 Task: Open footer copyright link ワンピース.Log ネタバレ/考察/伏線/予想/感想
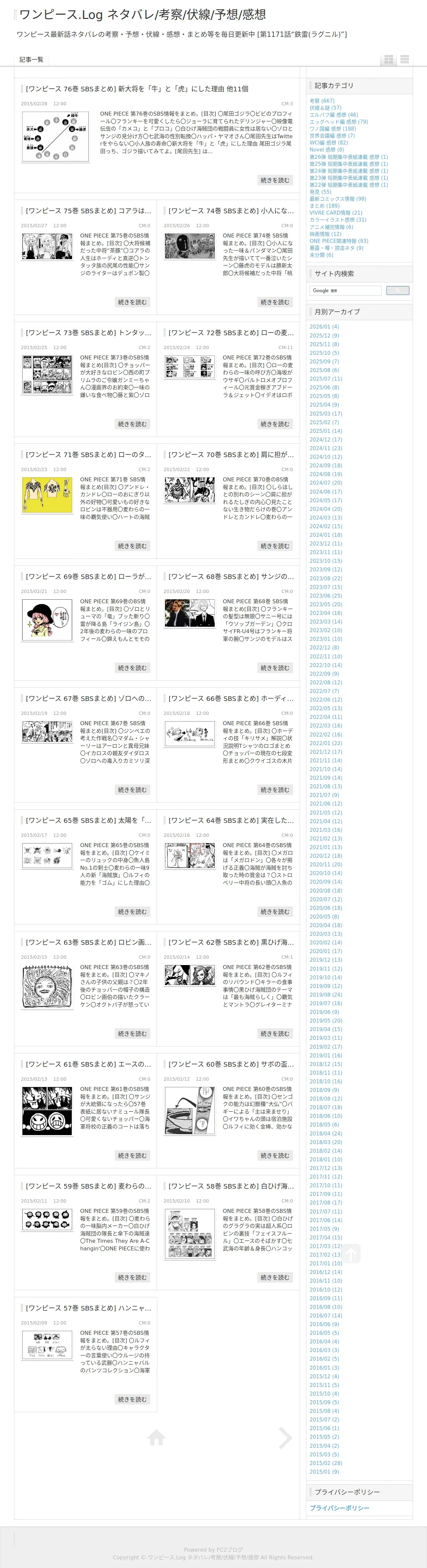pyautogui.click(x=203, y=1557)
